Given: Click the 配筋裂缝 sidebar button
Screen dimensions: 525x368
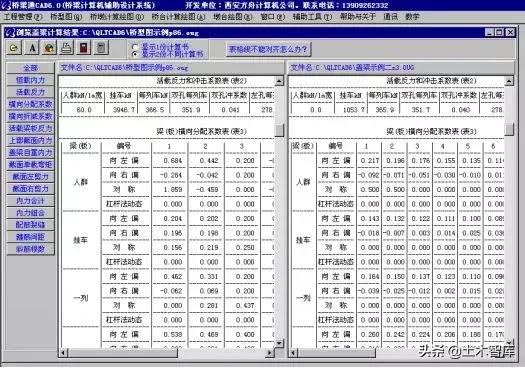Looking at the screenshot, I should [30, 225].
